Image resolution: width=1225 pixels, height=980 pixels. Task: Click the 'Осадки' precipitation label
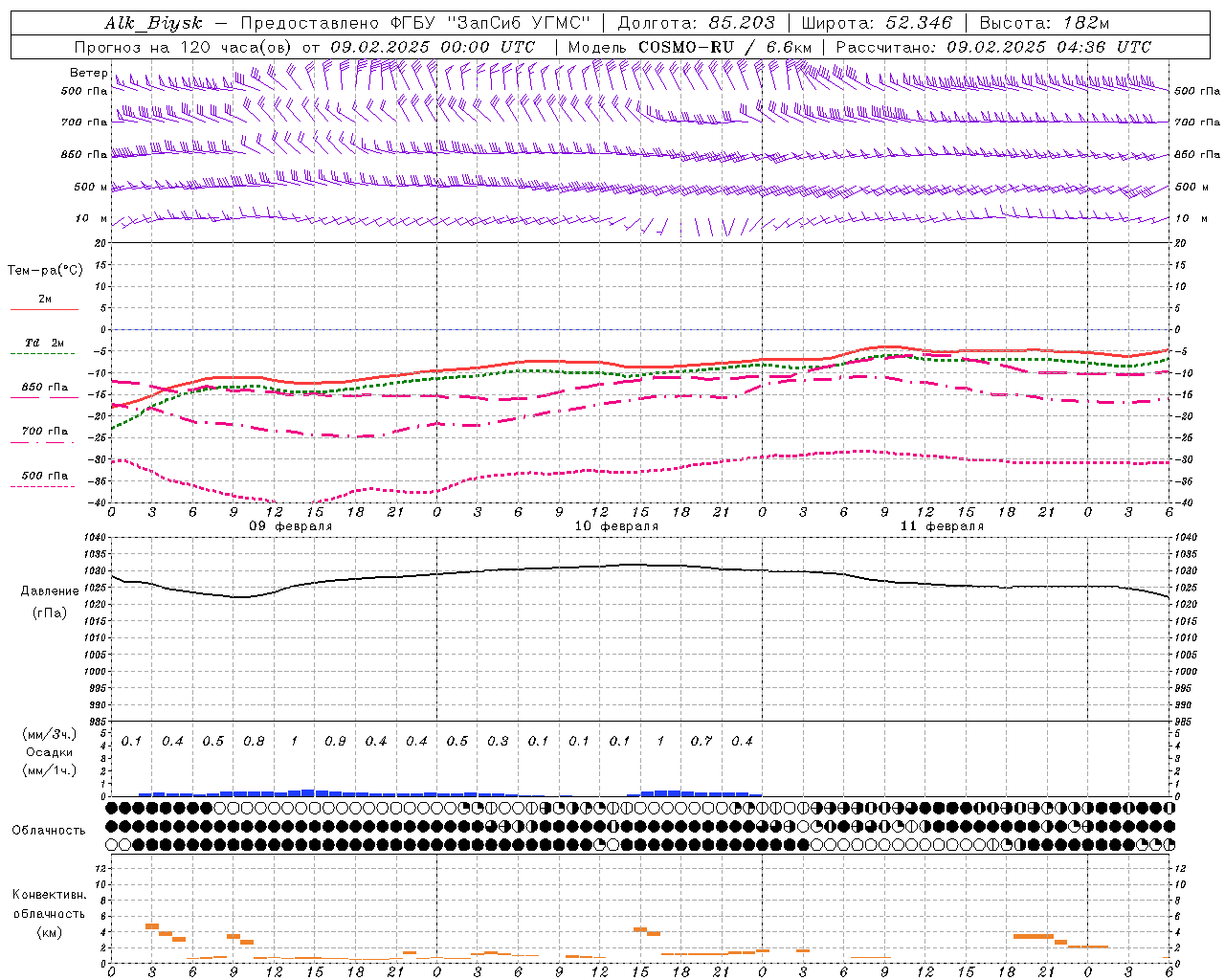50,752
